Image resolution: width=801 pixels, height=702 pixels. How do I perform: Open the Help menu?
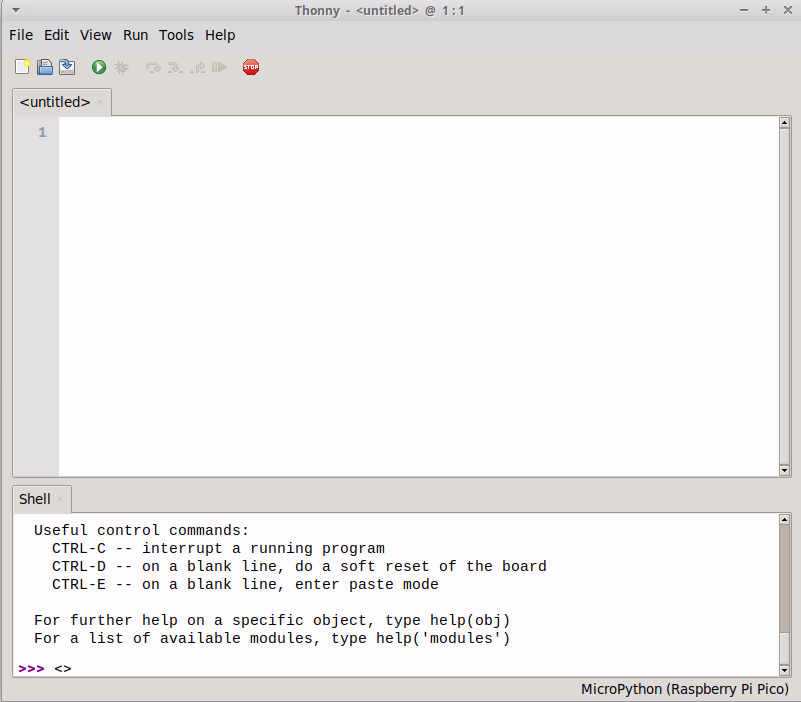tap(220, 35)
